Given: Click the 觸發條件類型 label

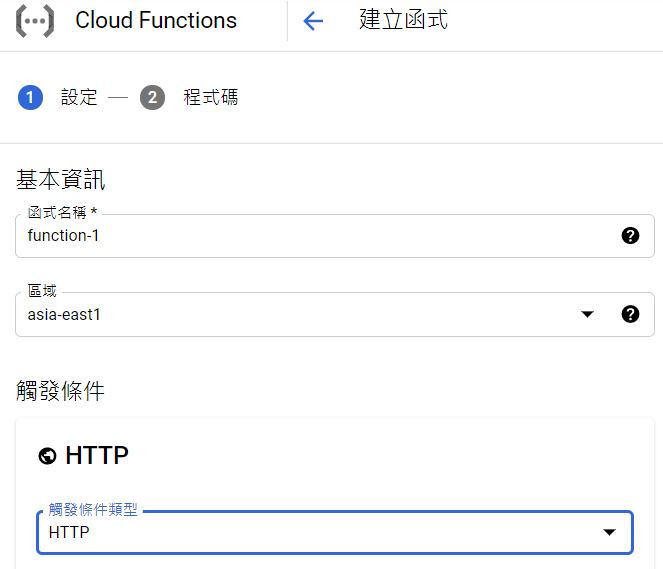Looking at the screenshot, I should pos(93,510).
